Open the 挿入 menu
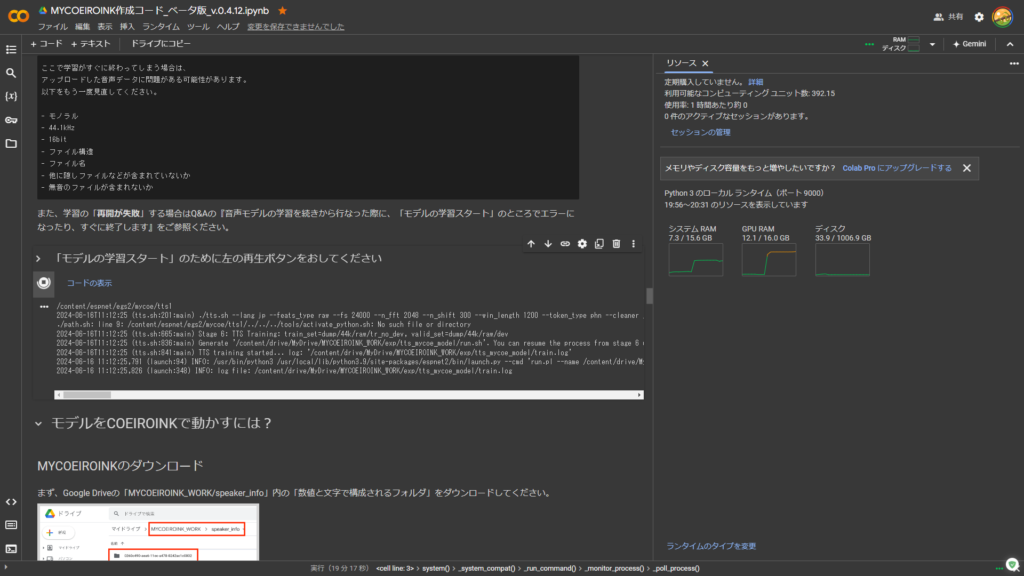 127,27
